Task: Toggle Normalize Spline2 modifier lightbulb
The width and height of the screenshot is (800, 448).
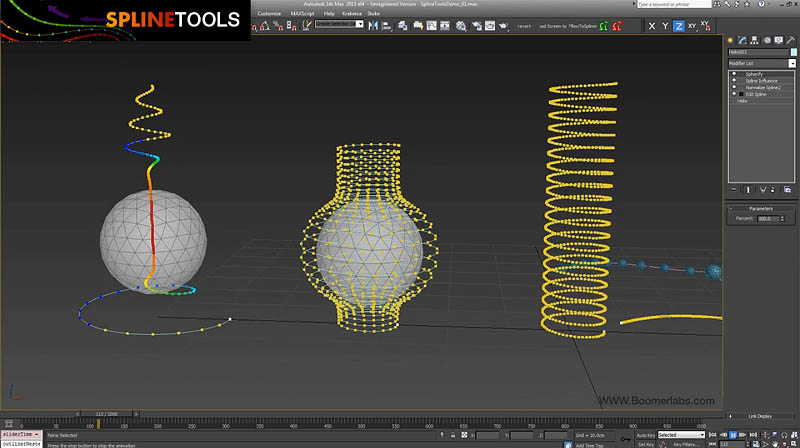Action: tap(735, 87)
